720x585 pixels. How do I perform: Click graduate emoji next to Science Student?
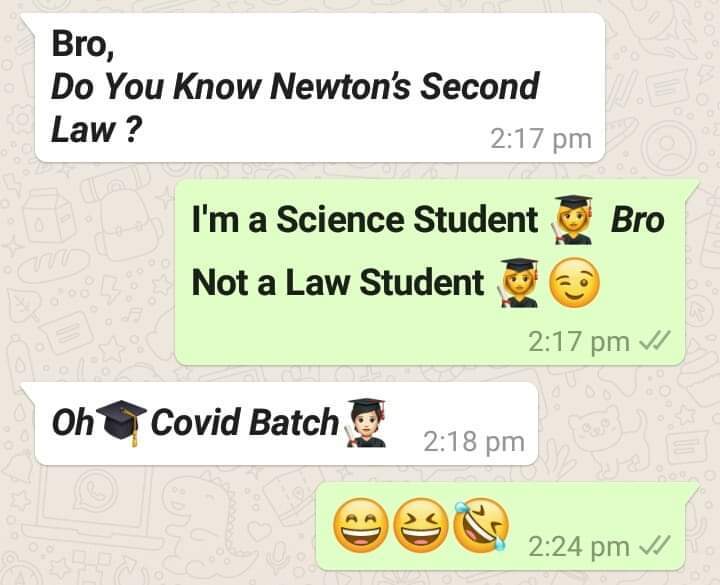click(x=573, y=220)
